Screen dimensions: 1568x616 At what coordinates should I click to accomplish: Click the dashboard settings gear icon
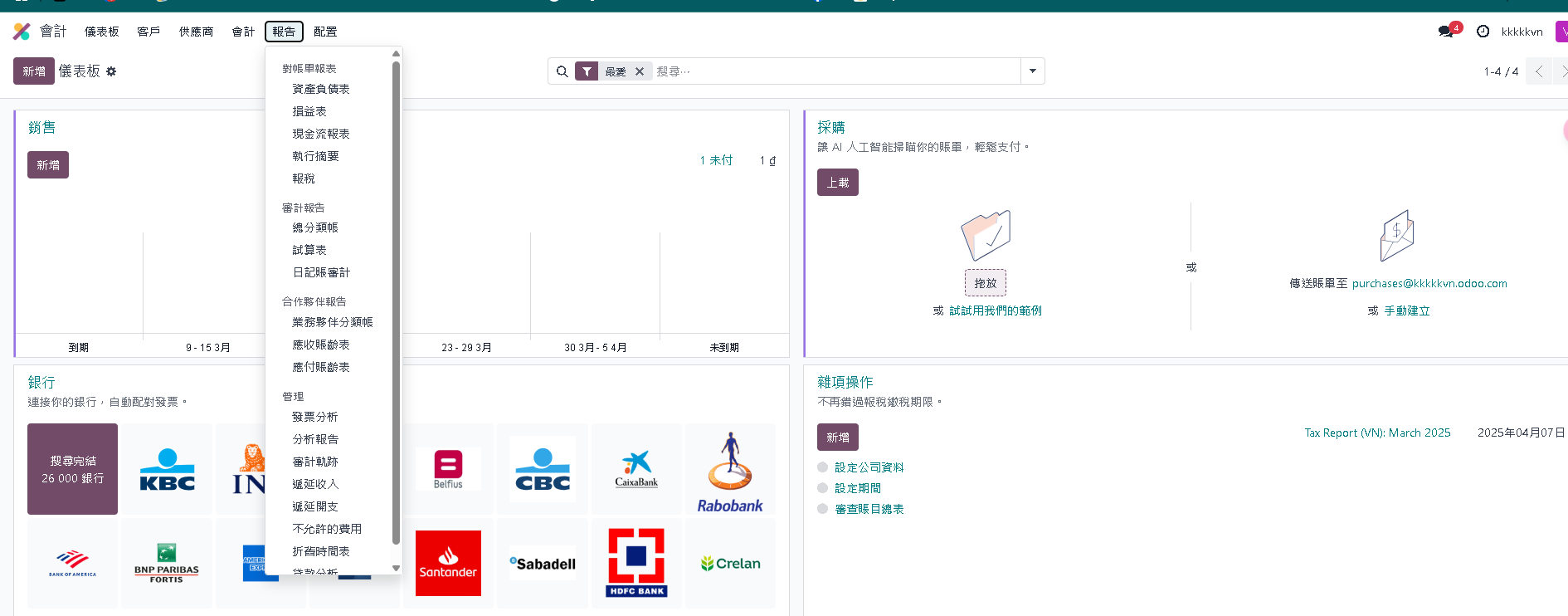pos(111,72)
